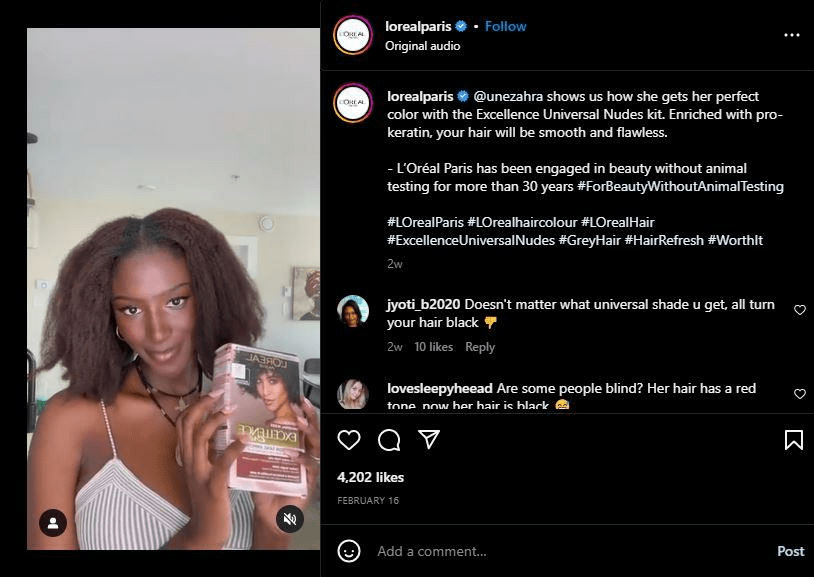Open the #GreyHair hashtag

[x=588, y=241]
